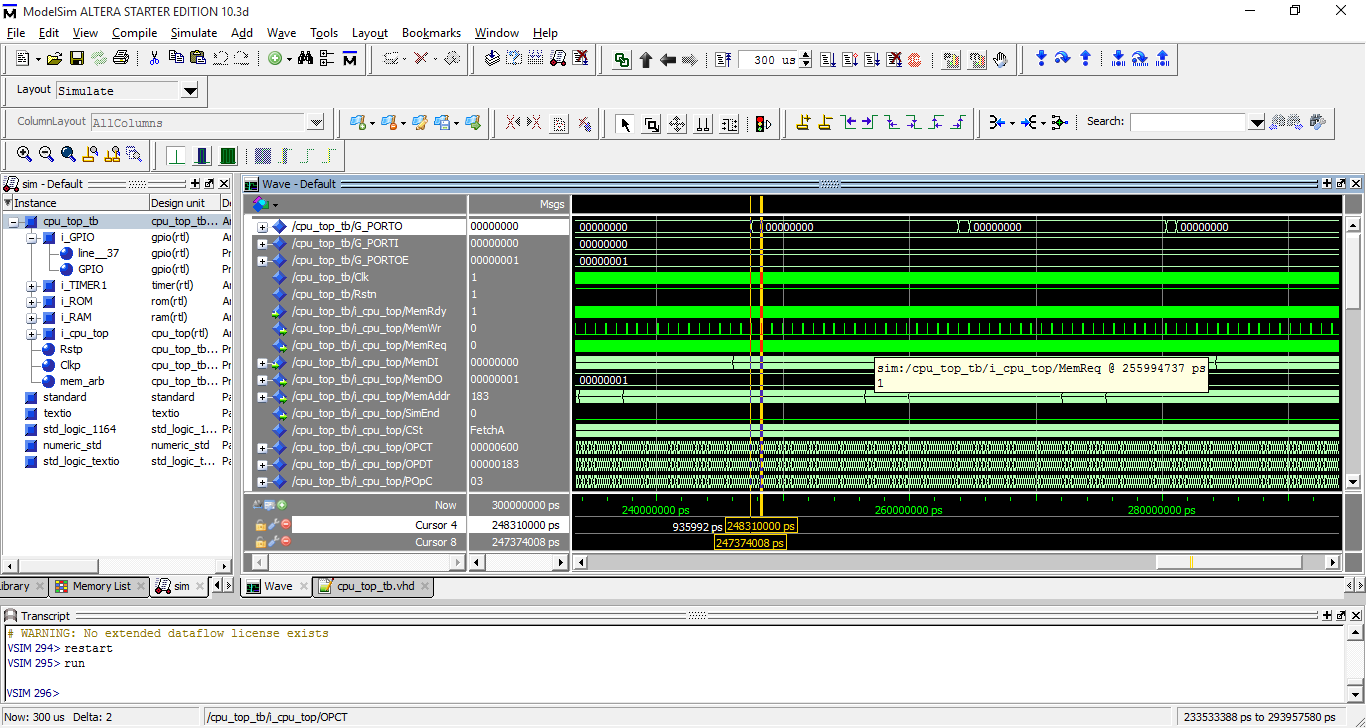Click the Find binoculars icon
Viewport: 1366px width, 728px height.
tap(304, 59)
